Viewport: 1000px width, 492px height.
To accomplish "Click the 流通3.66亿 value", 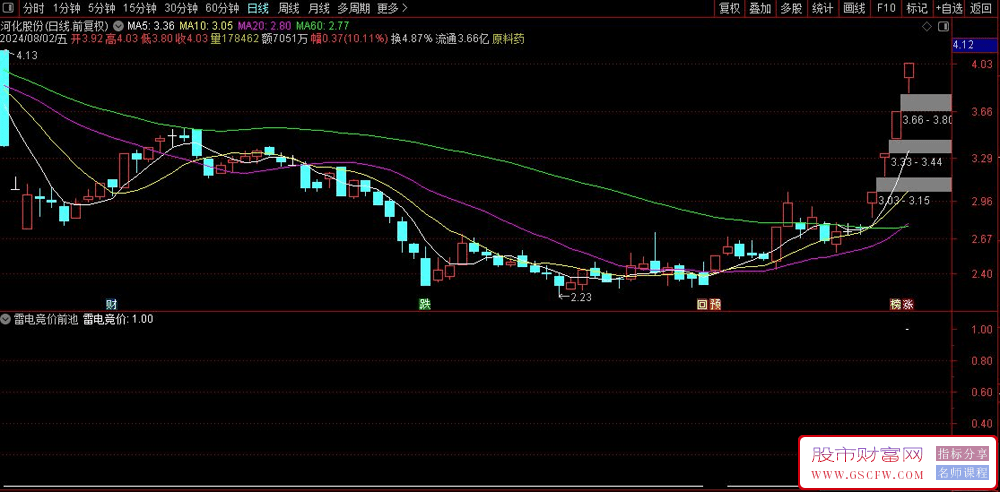I will coord(462,39).
